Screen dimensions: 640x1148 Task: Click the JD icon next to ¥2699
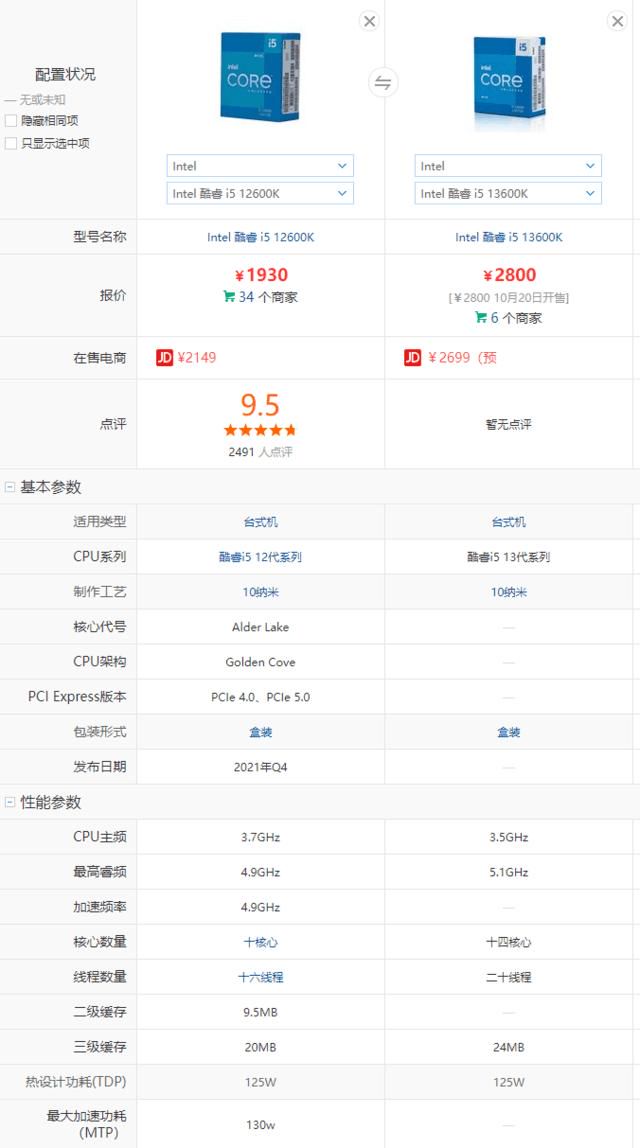(x=412, y=357)
